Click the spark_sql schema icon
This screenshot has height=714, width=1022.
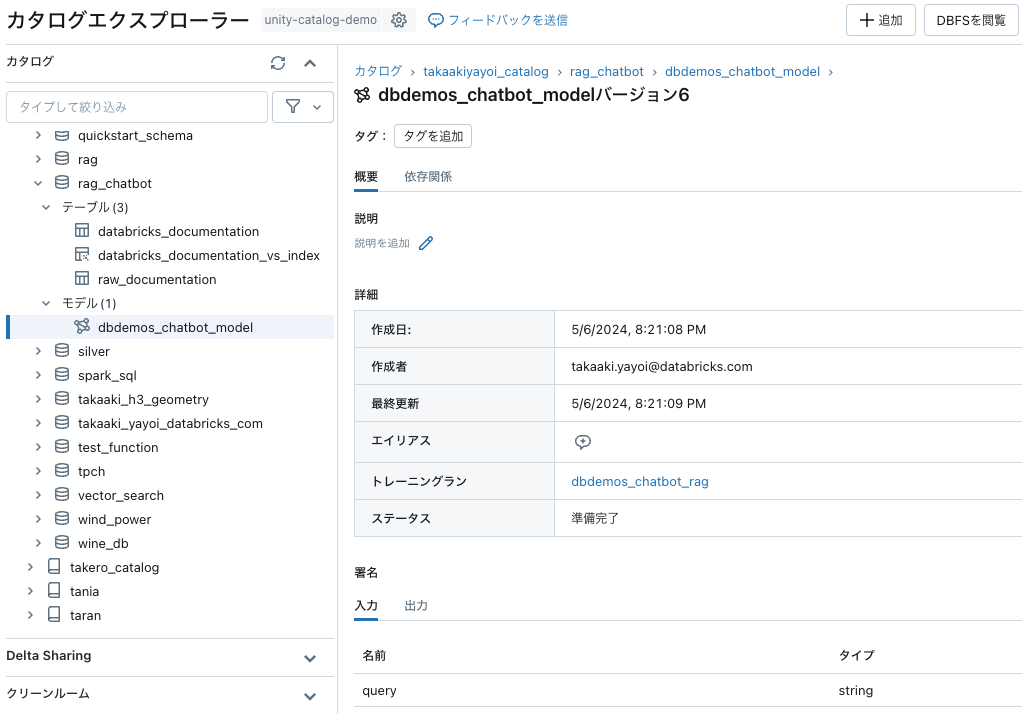tap(62, 375)
